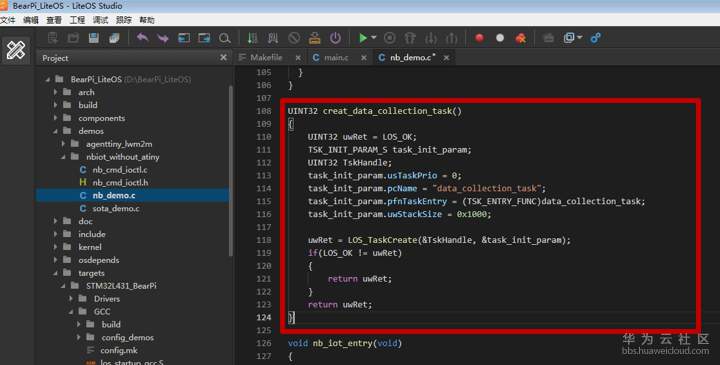Click the crossed-circle stop build icon
This screenshot has height=365, width=720.
pyautogui.click(x=294, y=38)
